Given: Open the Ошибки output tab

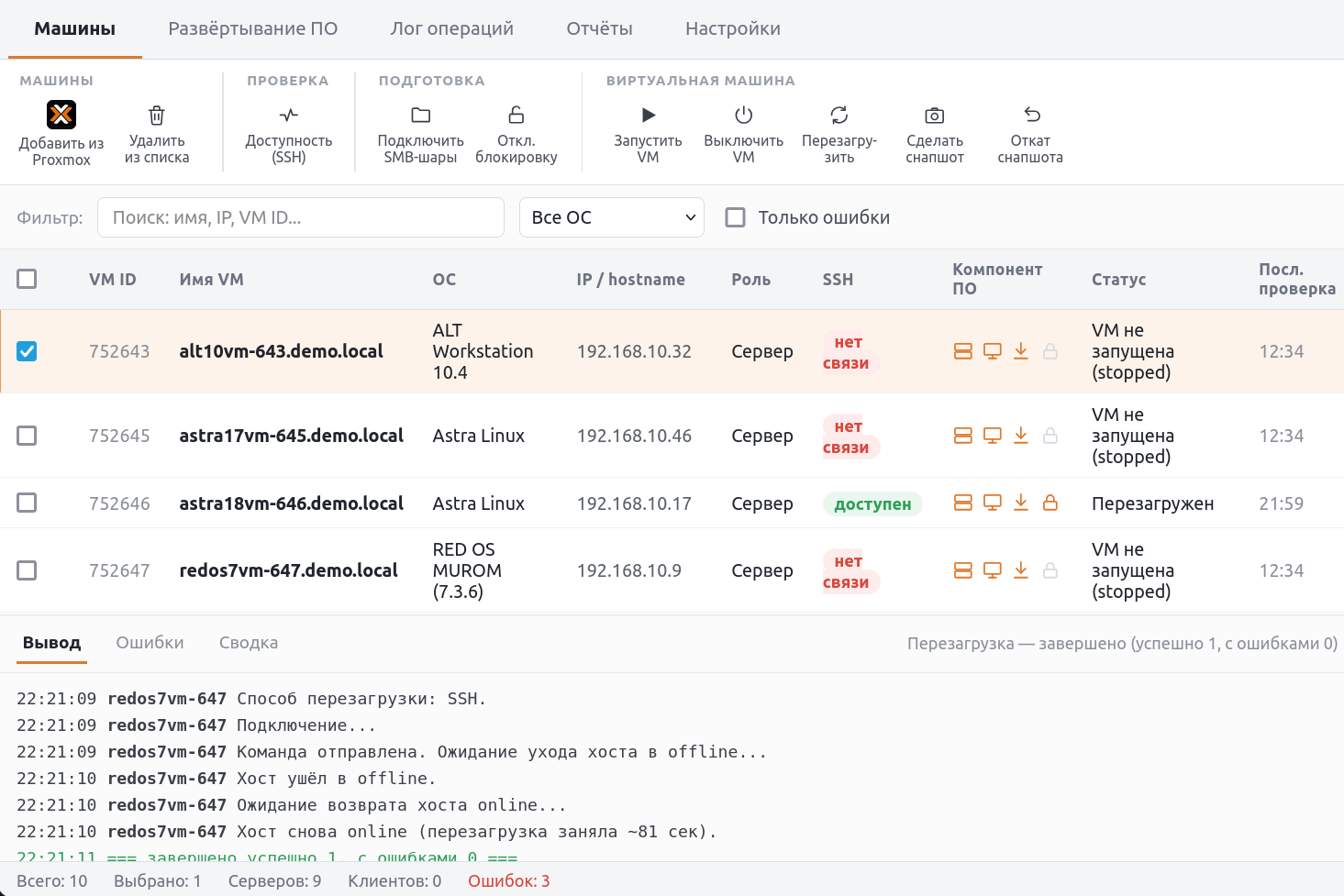Looking at the screenshot, I should 150,643.
